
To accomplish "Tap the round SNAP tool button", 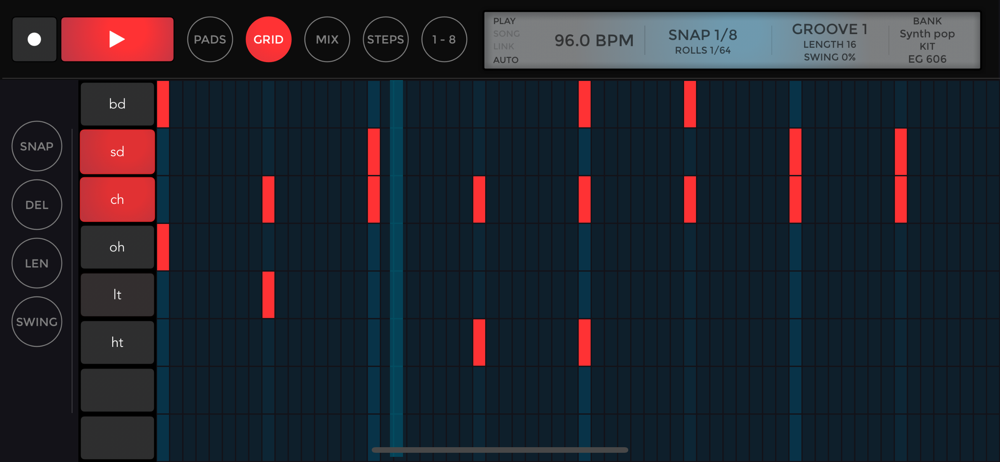I will [x=37, y=146].
